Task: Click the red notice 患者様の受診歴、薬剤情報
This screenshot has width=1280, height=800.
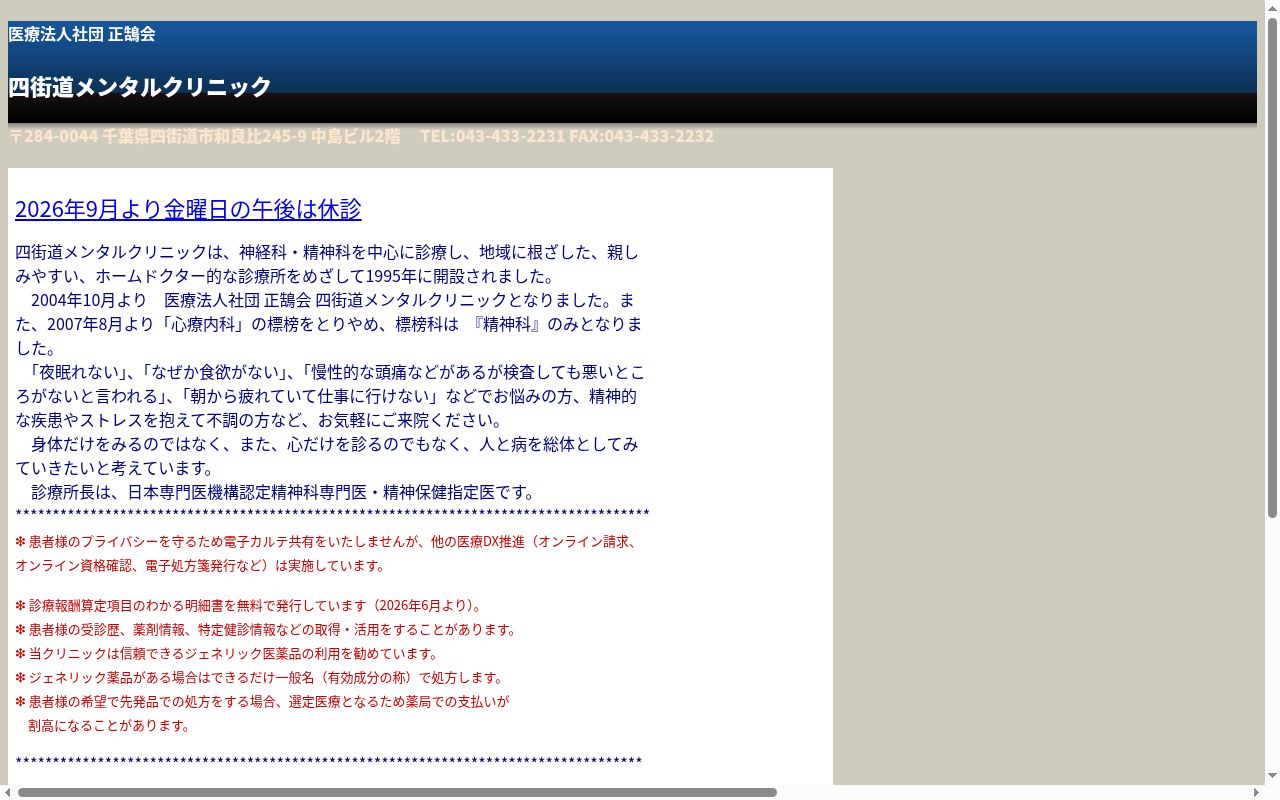Action: [x=267, y=630]
